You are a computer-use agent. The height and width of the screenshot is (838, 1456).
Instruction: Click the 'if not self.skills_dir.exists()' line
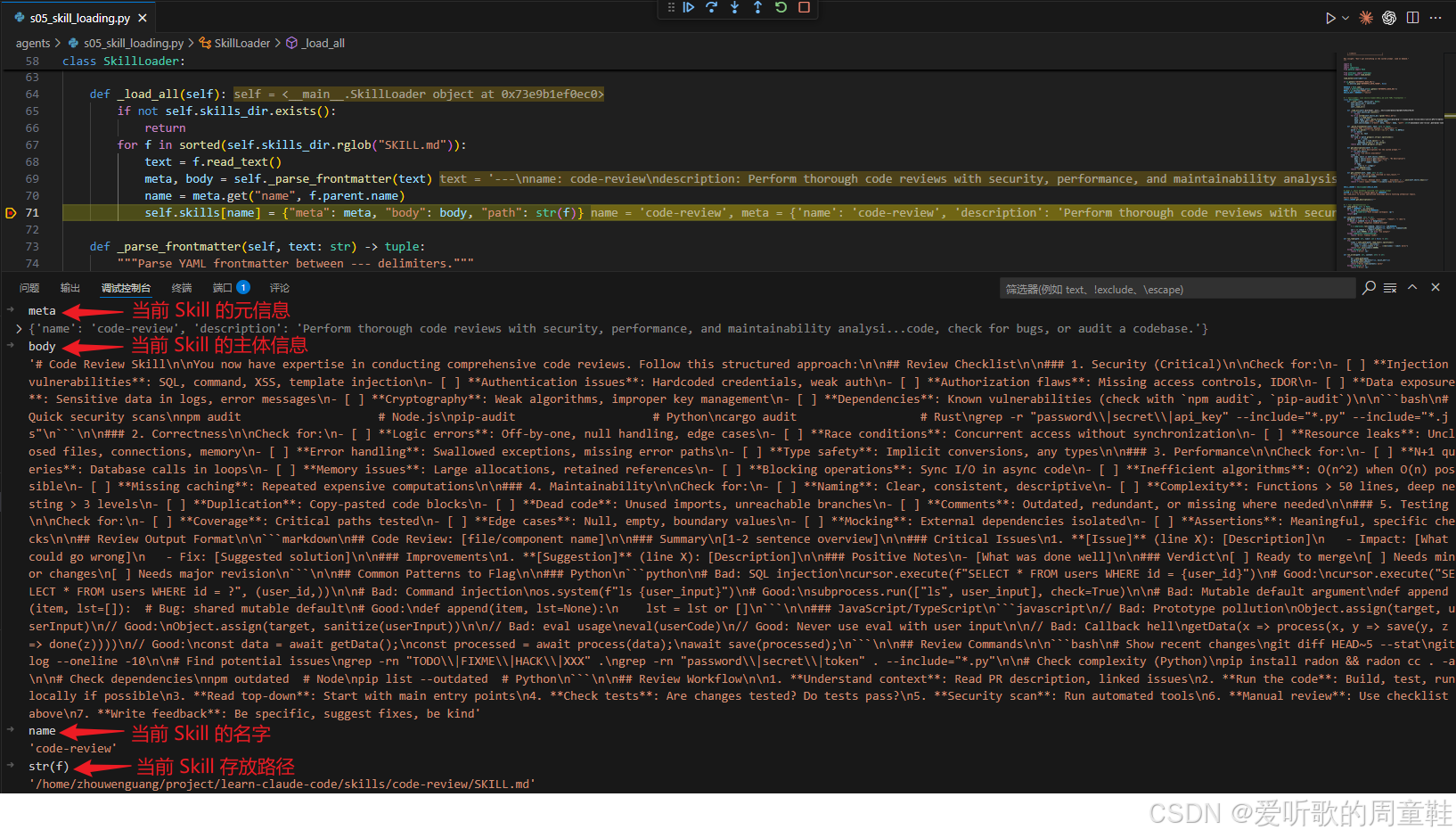click(227, 111)
